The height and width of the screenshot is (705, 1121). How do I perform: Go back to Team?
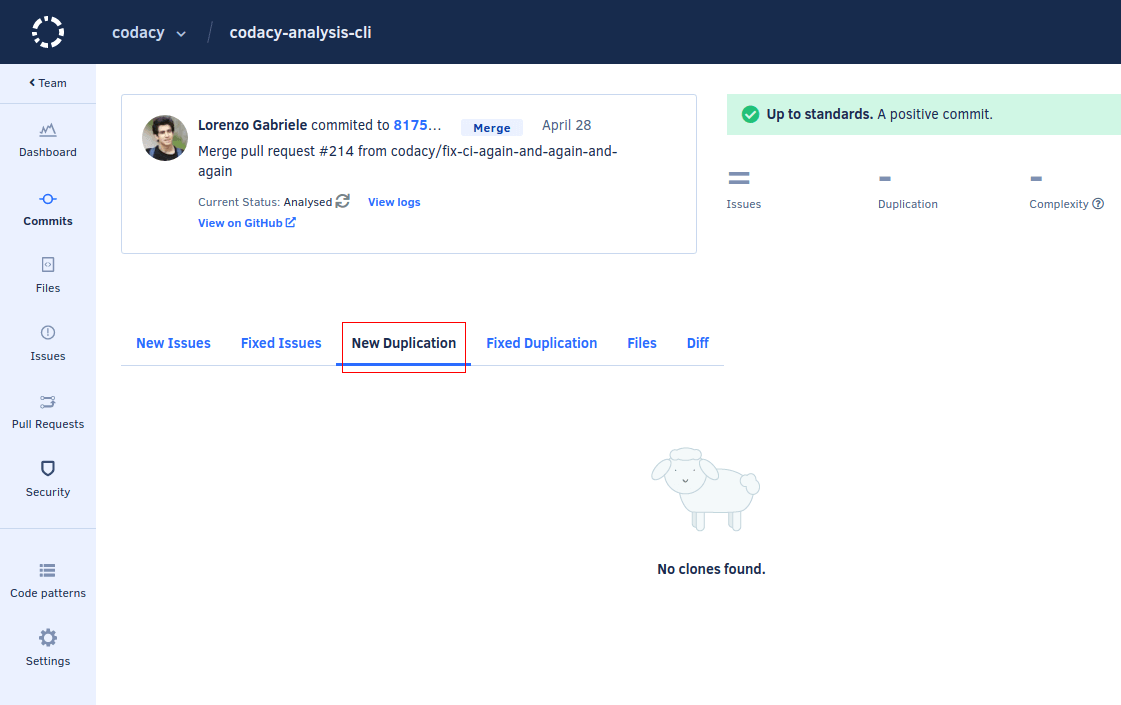pyautogui.click(x=48, y=83)
